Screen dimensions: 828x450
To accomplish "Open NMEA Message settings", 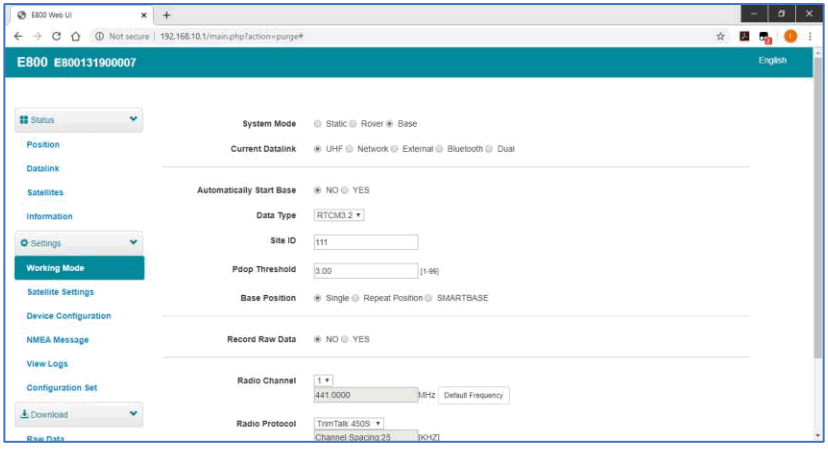I will [58, 340].
